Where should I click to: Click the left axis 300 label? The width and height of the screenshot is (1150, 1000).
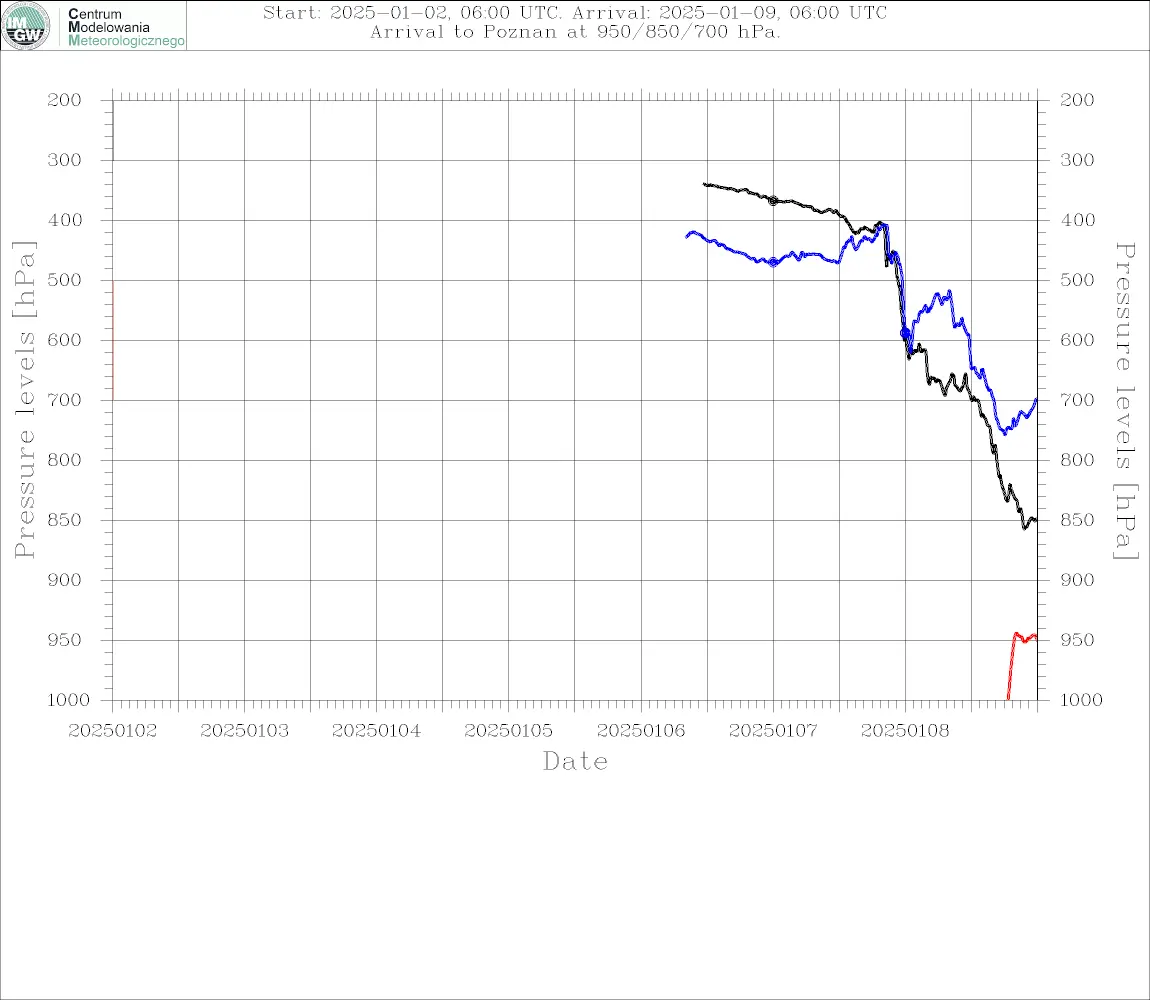(x=65, y=160)
